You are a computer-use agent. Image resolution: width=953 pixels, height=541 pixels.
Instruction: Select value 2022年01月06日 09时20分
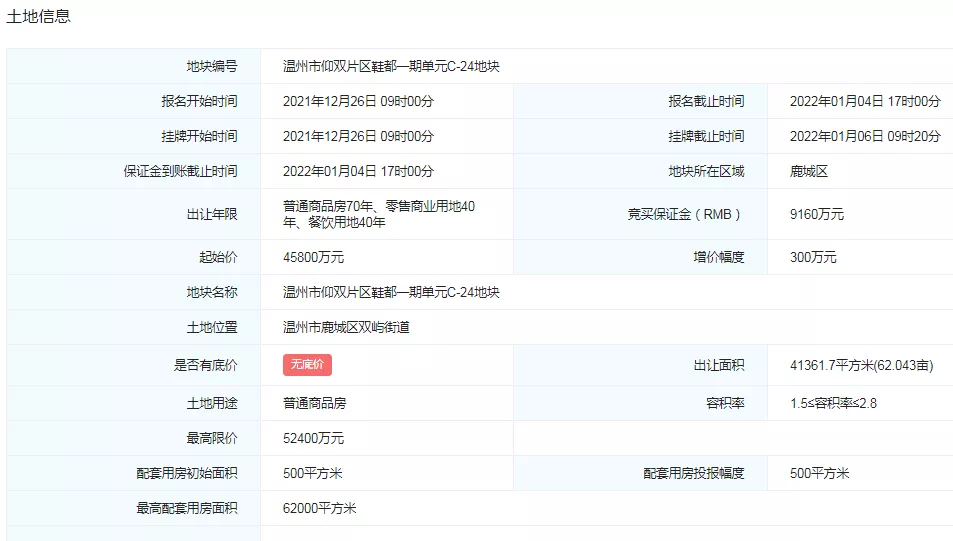(865, 136)
